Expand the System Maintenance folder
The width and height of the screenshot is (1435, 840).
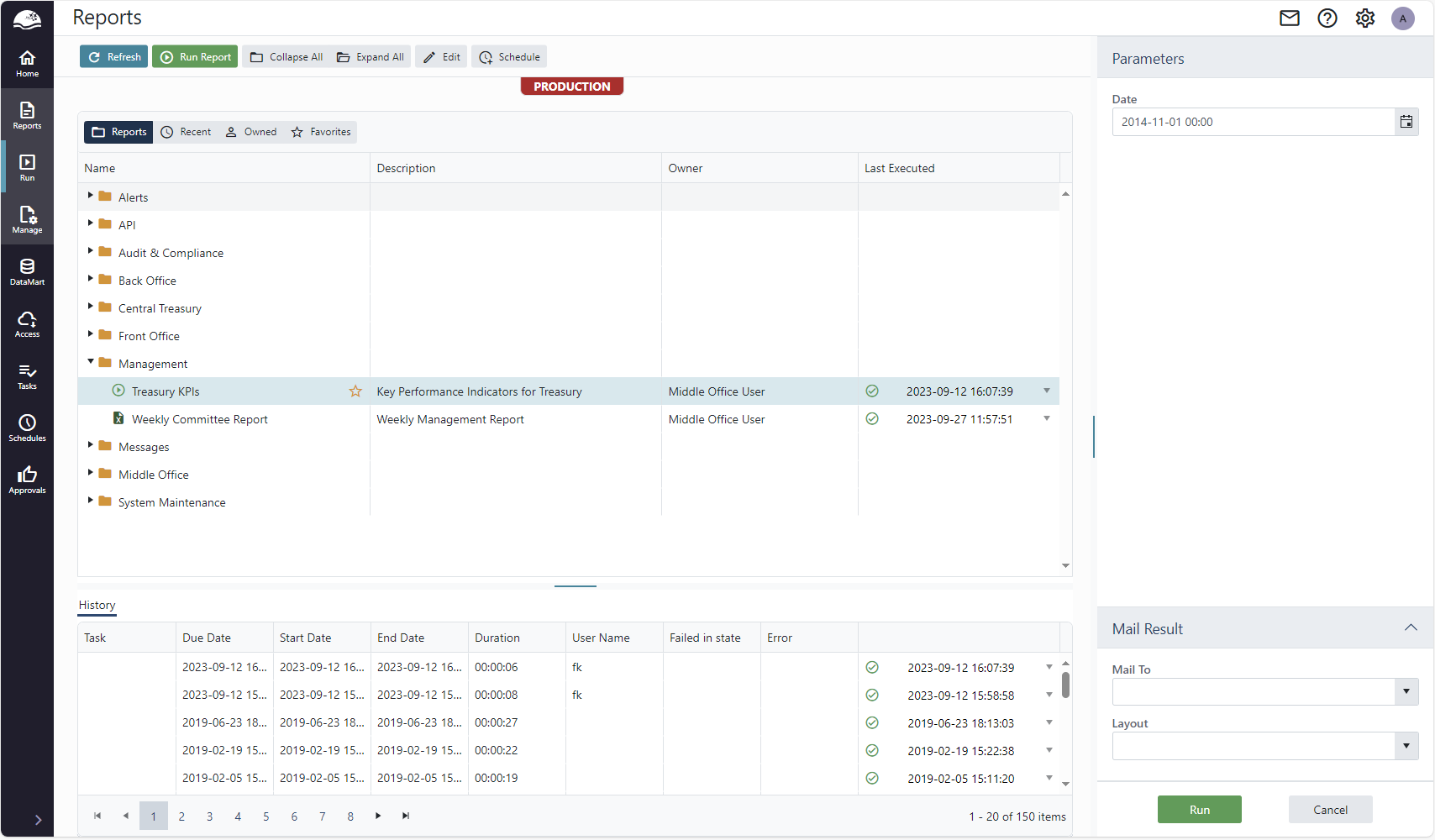tap(91, 501)
